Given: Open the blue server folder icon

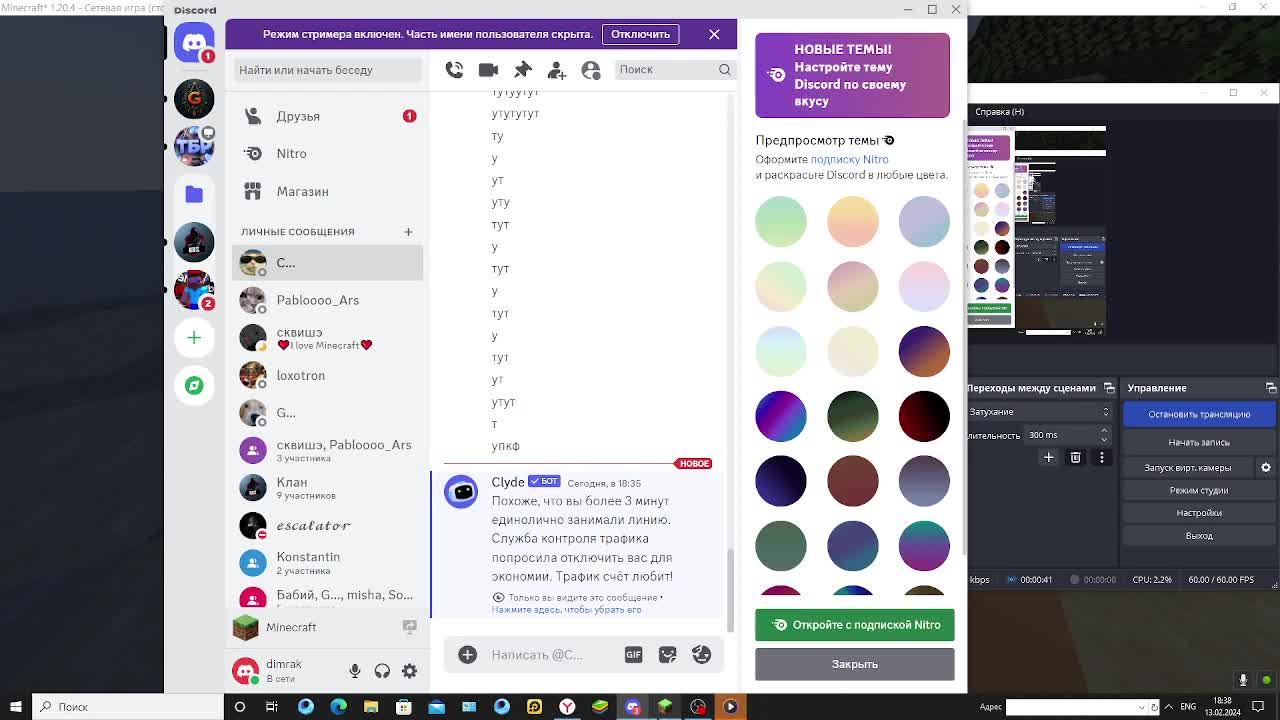Looking at the screenshot, I should 194,194.
